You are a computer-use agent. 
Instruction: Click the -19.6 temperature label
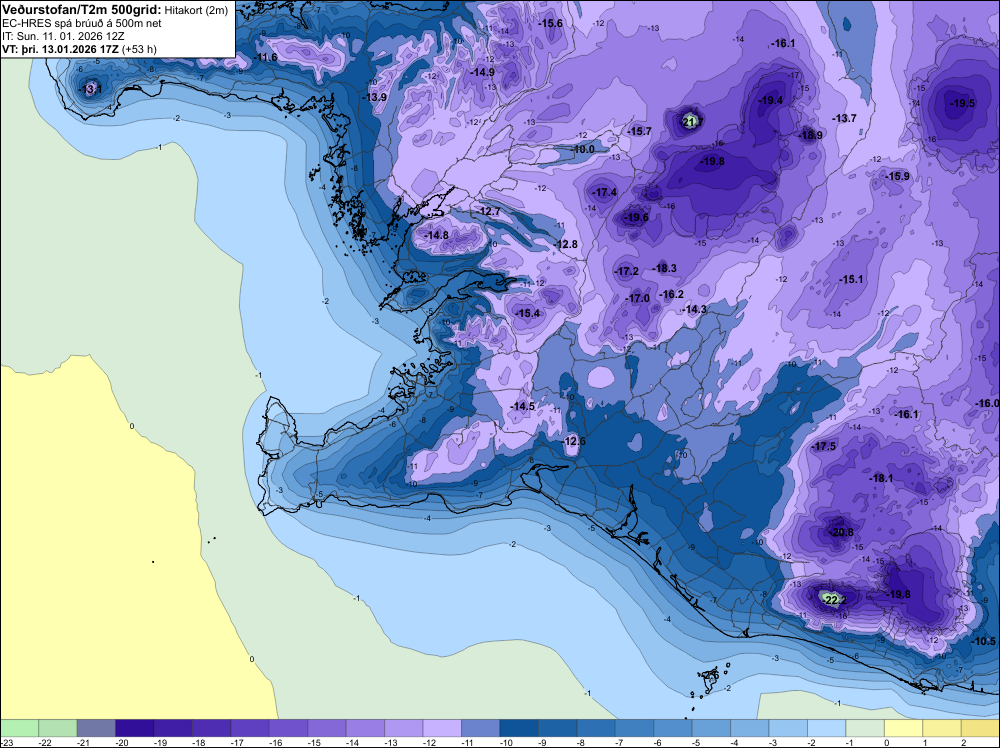click(x=636, y=217)
